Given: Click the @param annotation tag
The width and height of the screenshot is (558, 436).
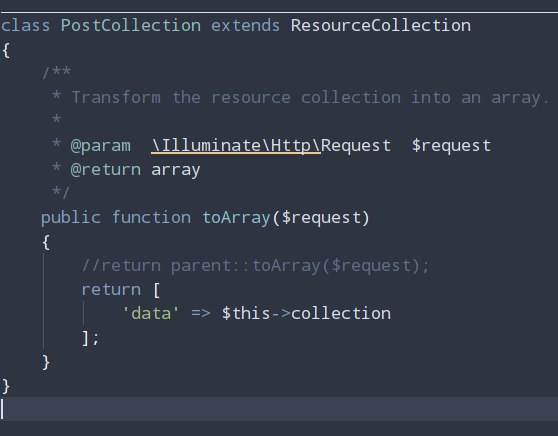Looking at the screenshot, I should click(101, 146).
